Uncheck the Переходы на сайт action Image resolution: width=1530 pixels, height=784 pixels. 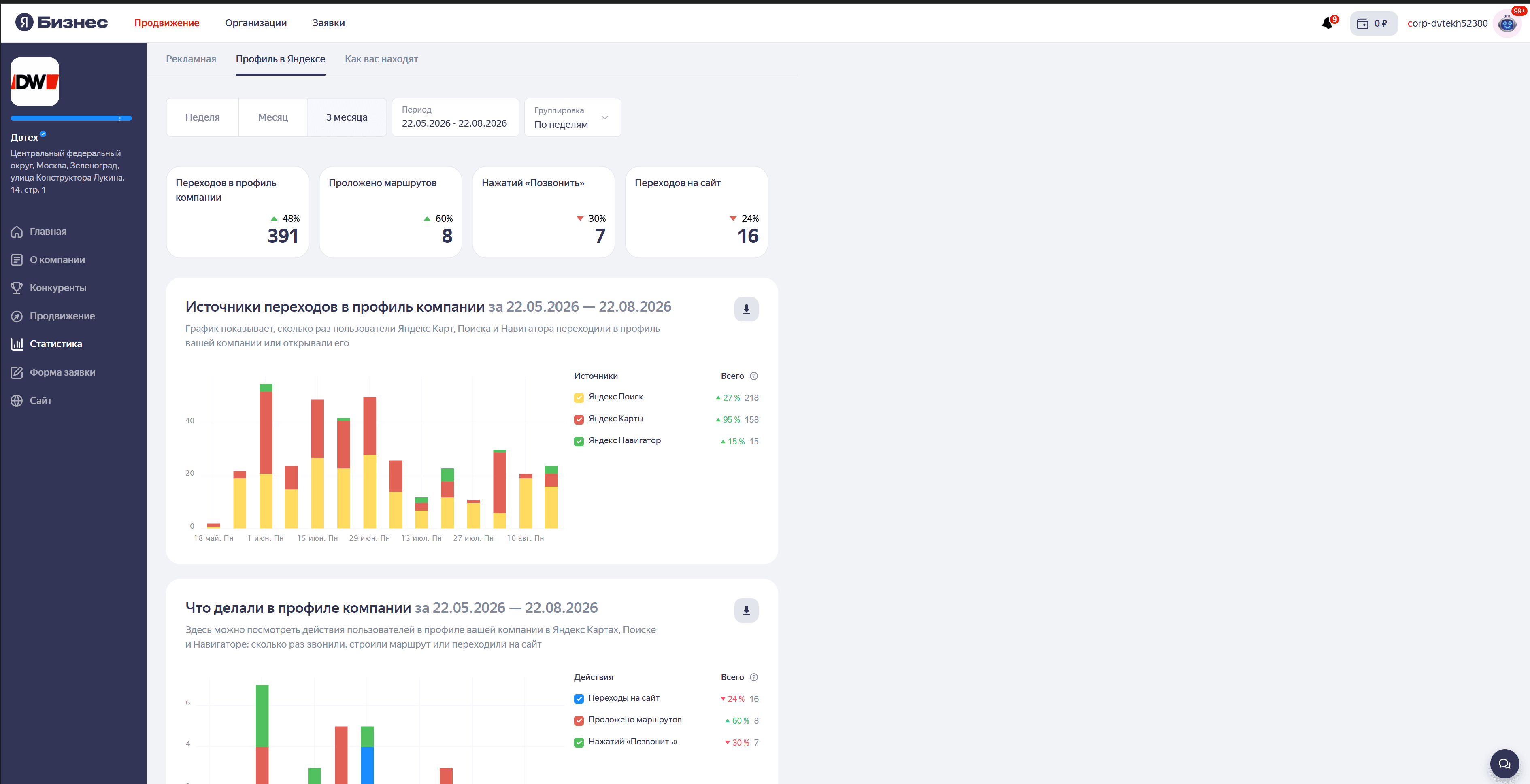(579, 699)
